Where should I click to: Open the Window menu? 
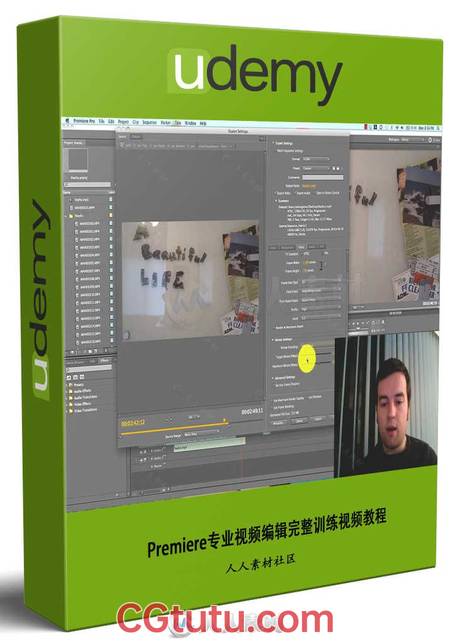[190, 123]
